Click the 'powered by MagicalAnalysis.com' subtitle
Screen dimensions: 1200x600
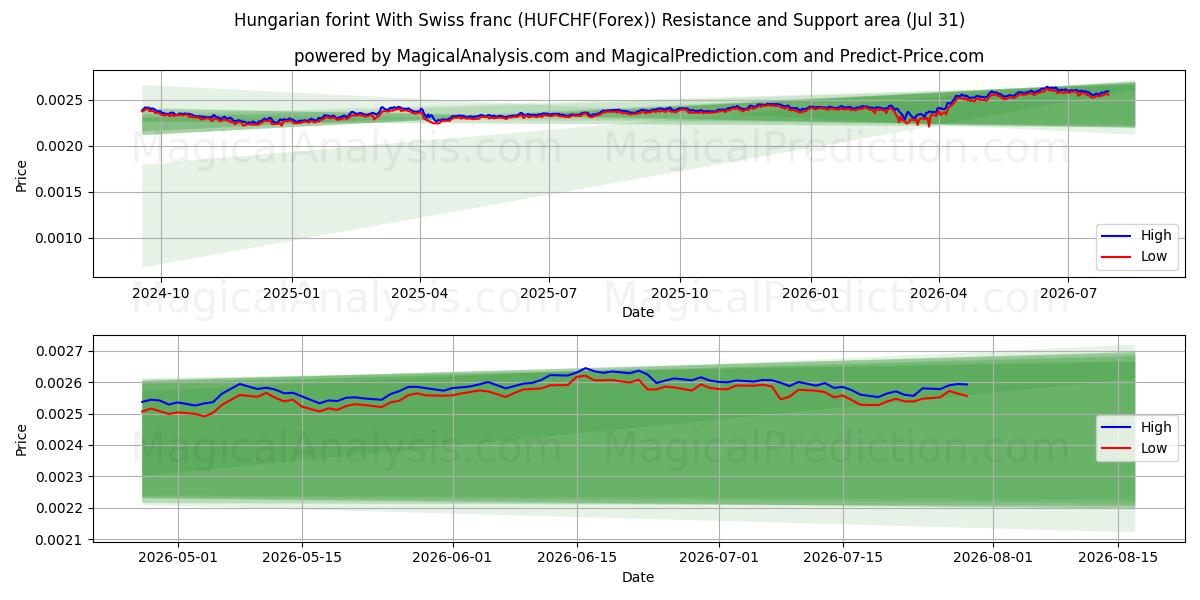[639, 56]
